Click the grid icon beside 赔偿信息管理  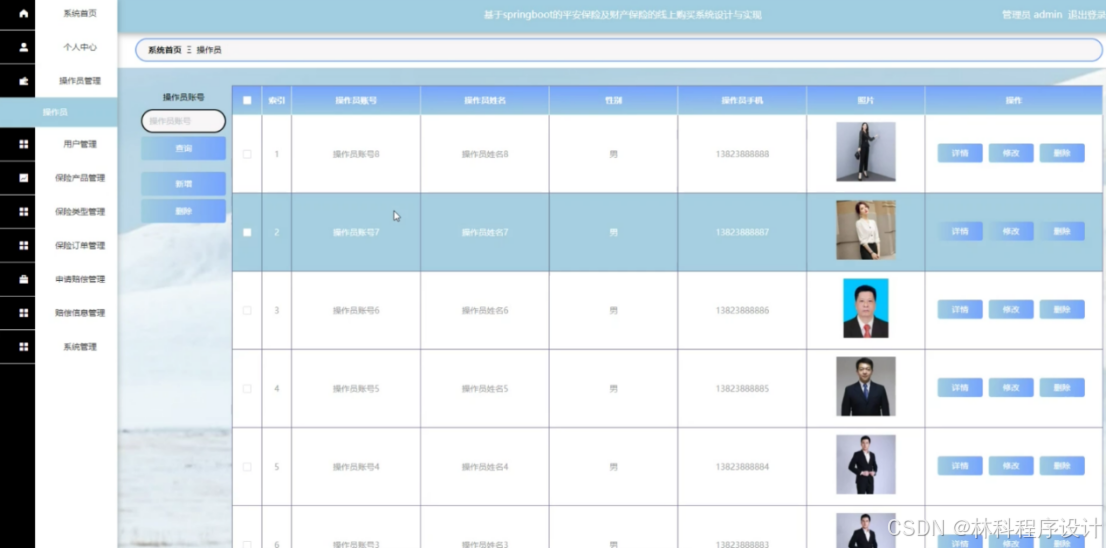(x=23, y=312)
